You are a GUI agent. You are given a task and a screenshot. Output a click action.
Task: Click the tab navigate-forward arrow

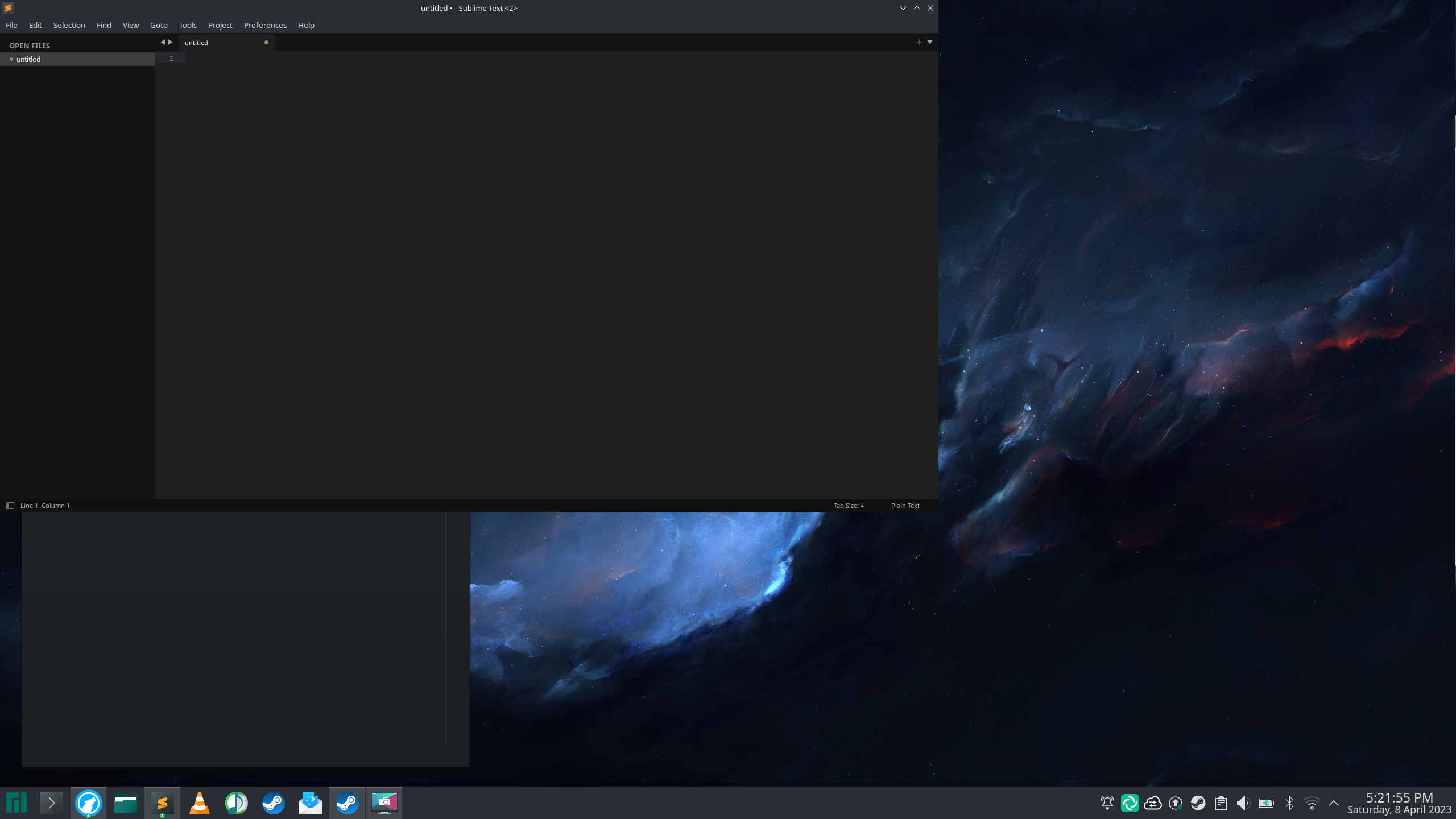[171, 42]
